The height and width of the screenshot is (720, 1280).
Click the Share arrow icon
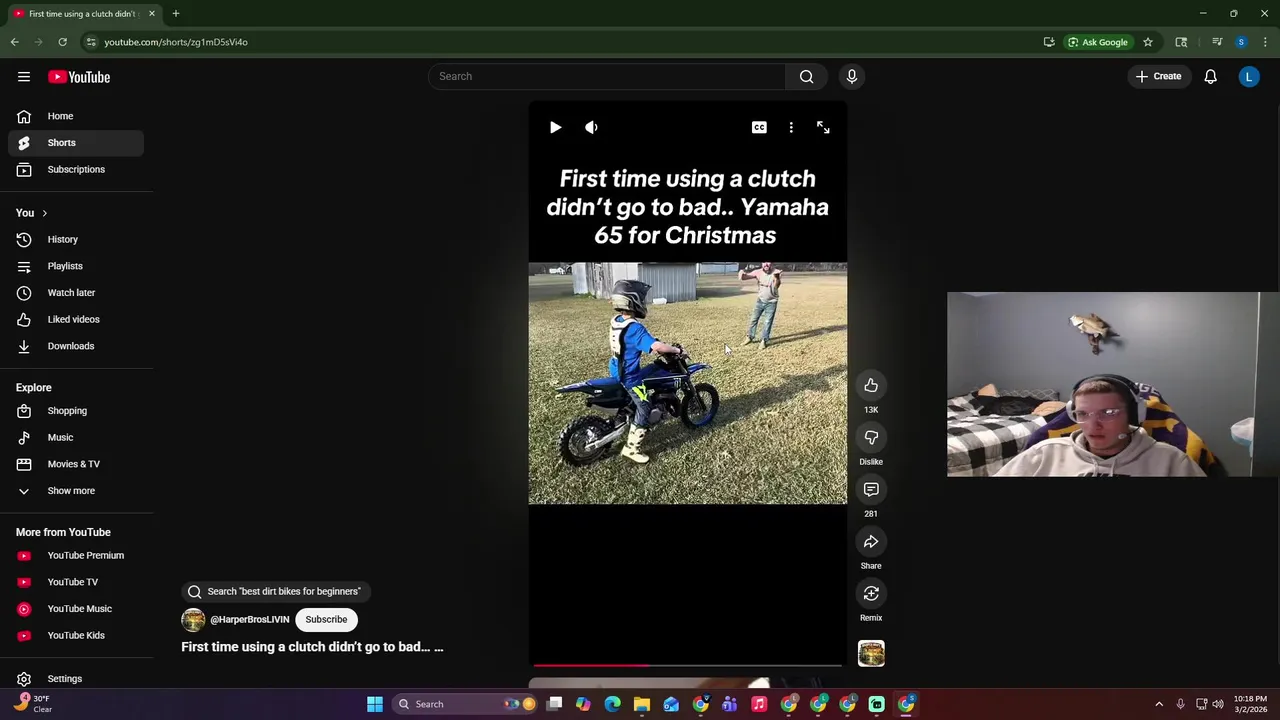pos(871,541)
